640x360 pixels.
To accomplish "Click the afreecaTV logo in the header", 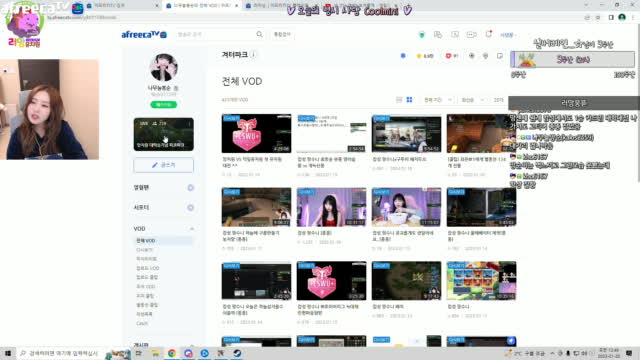I will (x=144, y=35).
